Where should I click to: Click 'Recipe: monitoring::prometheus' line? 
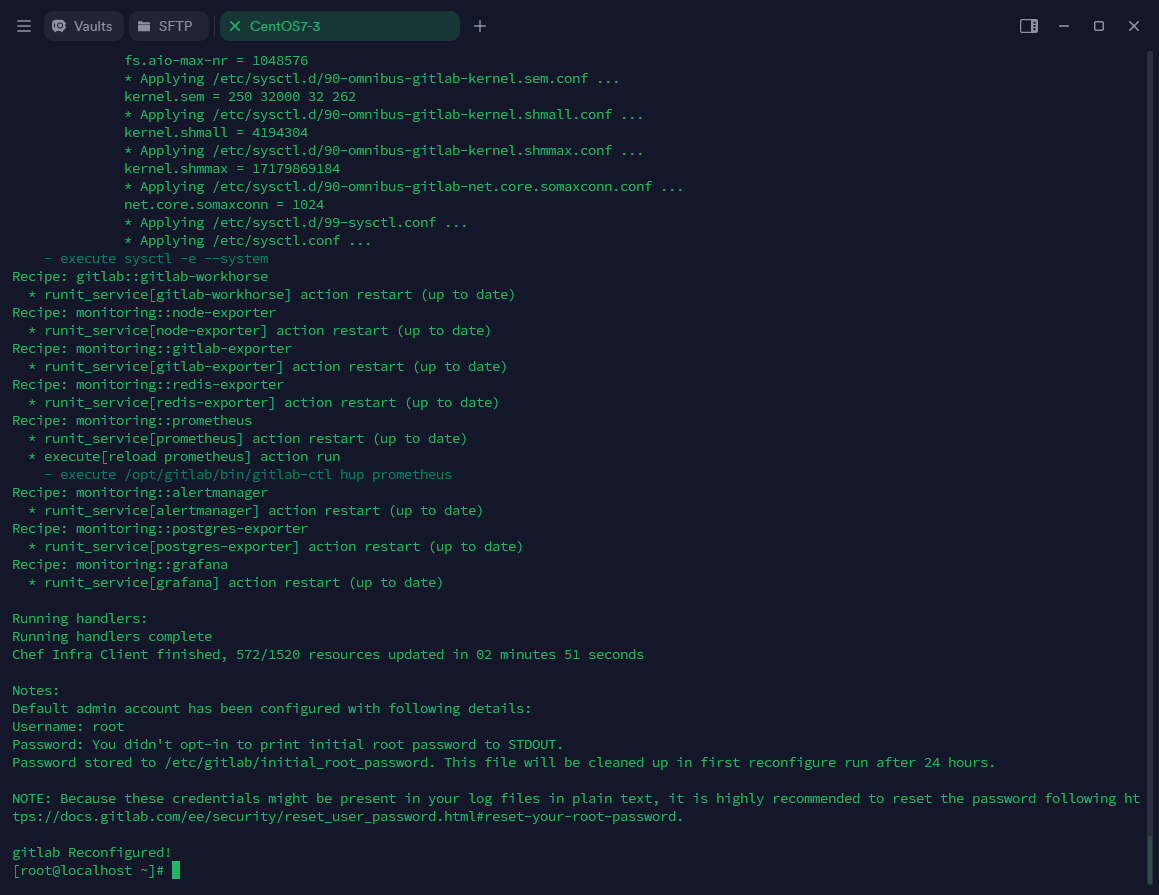point(132,420)
